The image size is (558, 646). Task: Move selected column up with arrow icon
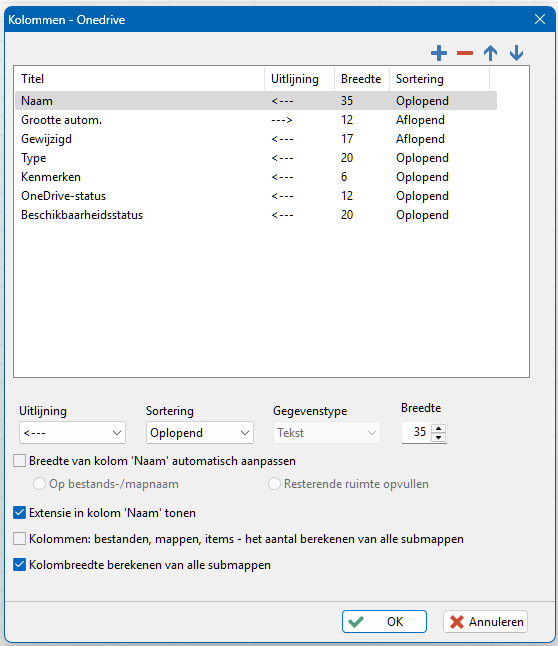(x=490, y=53)
